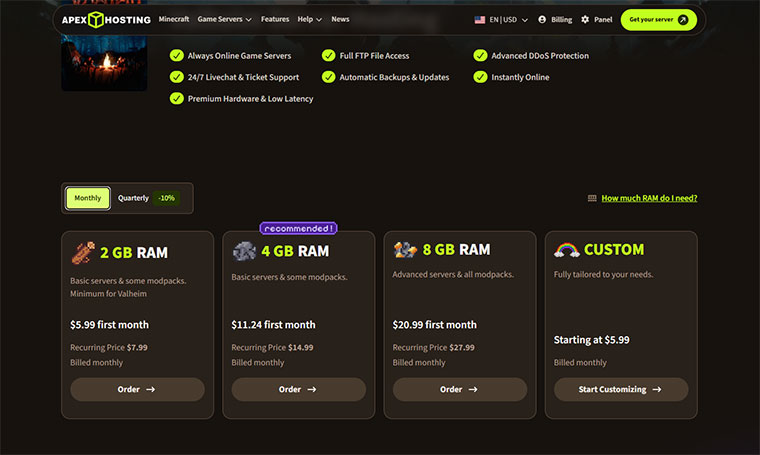Image resolution: width=760 pixels, height=455 pixels.
Task: Select Monthly billing option
Action: click(x=88, y=198)
